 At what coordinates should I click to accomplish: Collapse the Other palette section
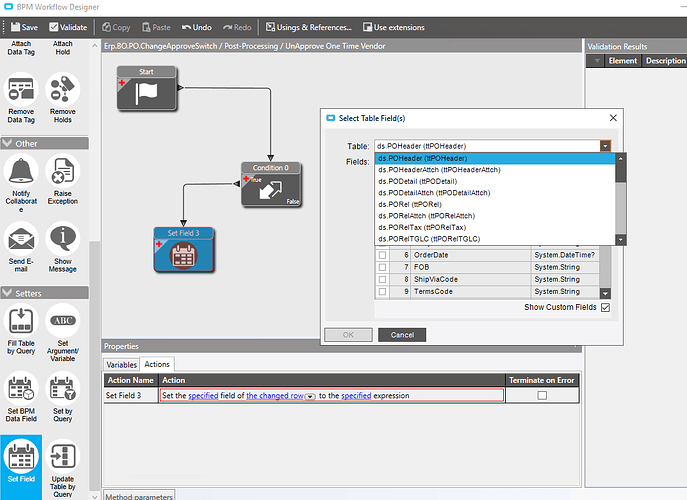[x=7, y=143]
